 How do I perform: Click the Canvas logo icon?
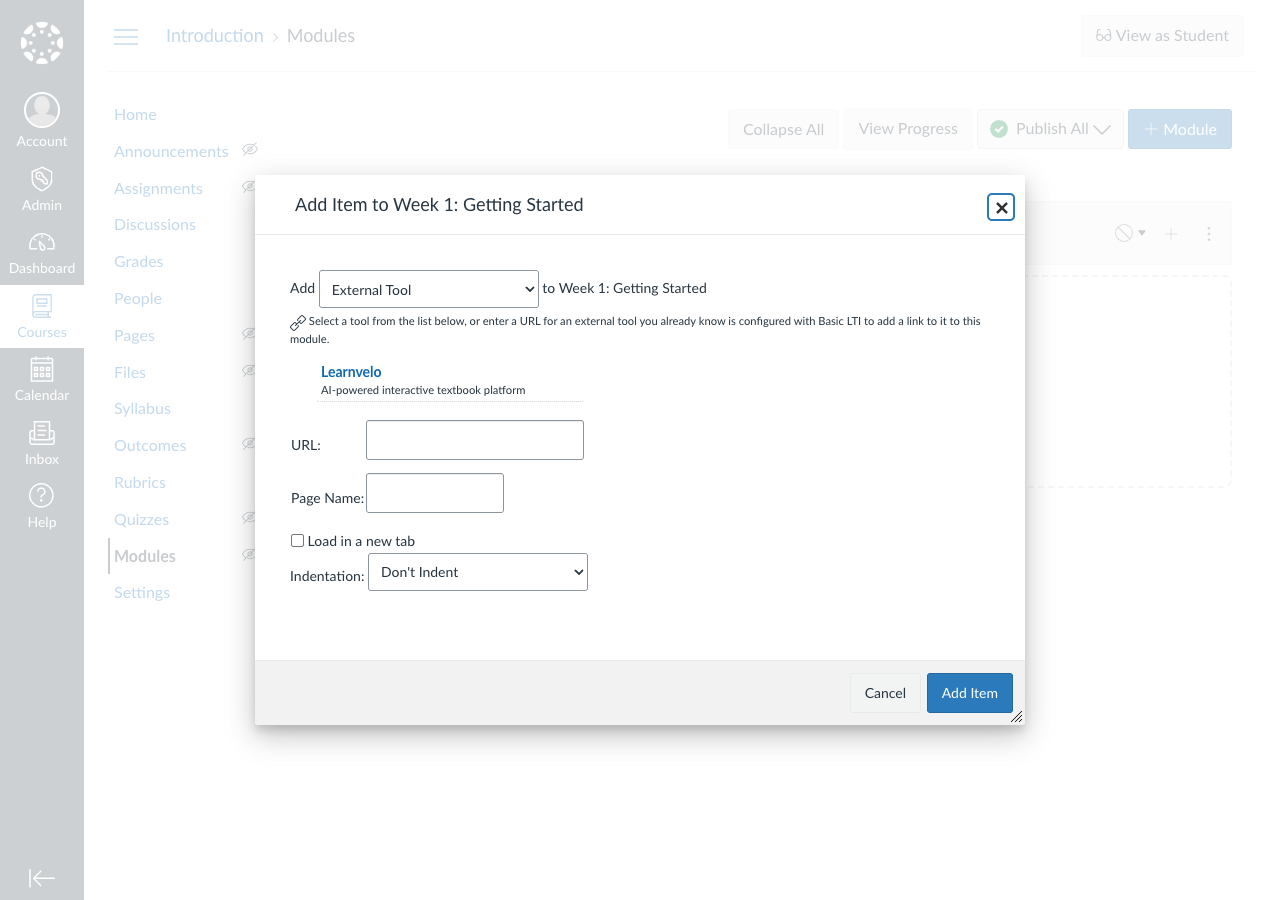click(x=42, y=43)
